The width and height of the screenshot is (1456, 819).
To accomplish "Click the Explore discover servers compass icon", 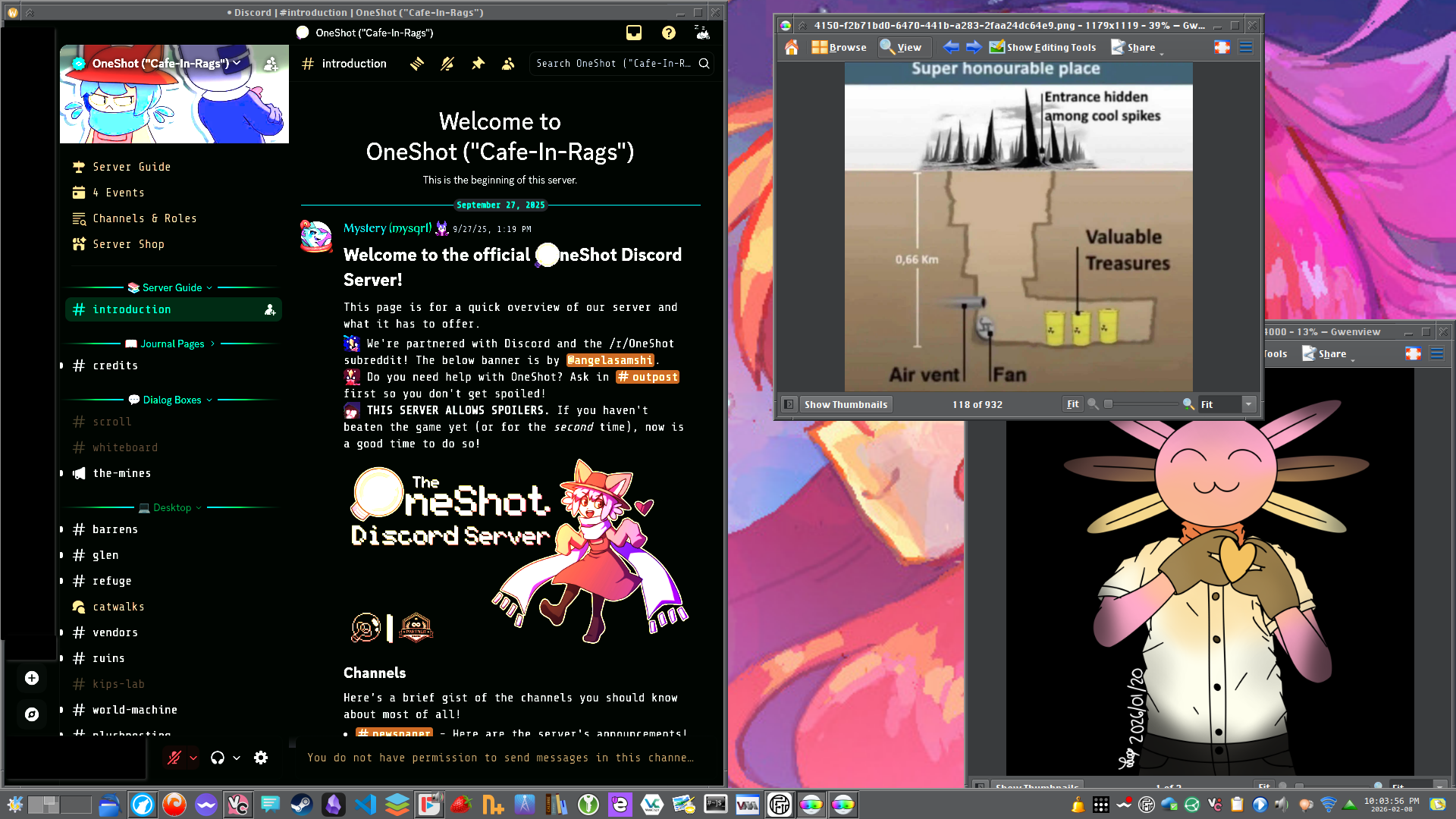I will click(32, 714).
